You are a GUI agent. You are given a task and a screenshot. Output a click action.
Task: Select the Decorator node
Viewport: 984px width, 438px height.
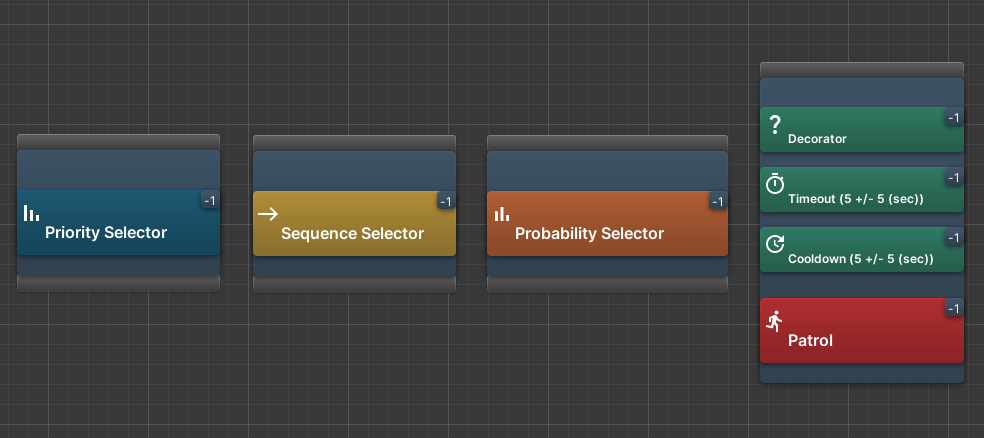click(x=860, y=130)
